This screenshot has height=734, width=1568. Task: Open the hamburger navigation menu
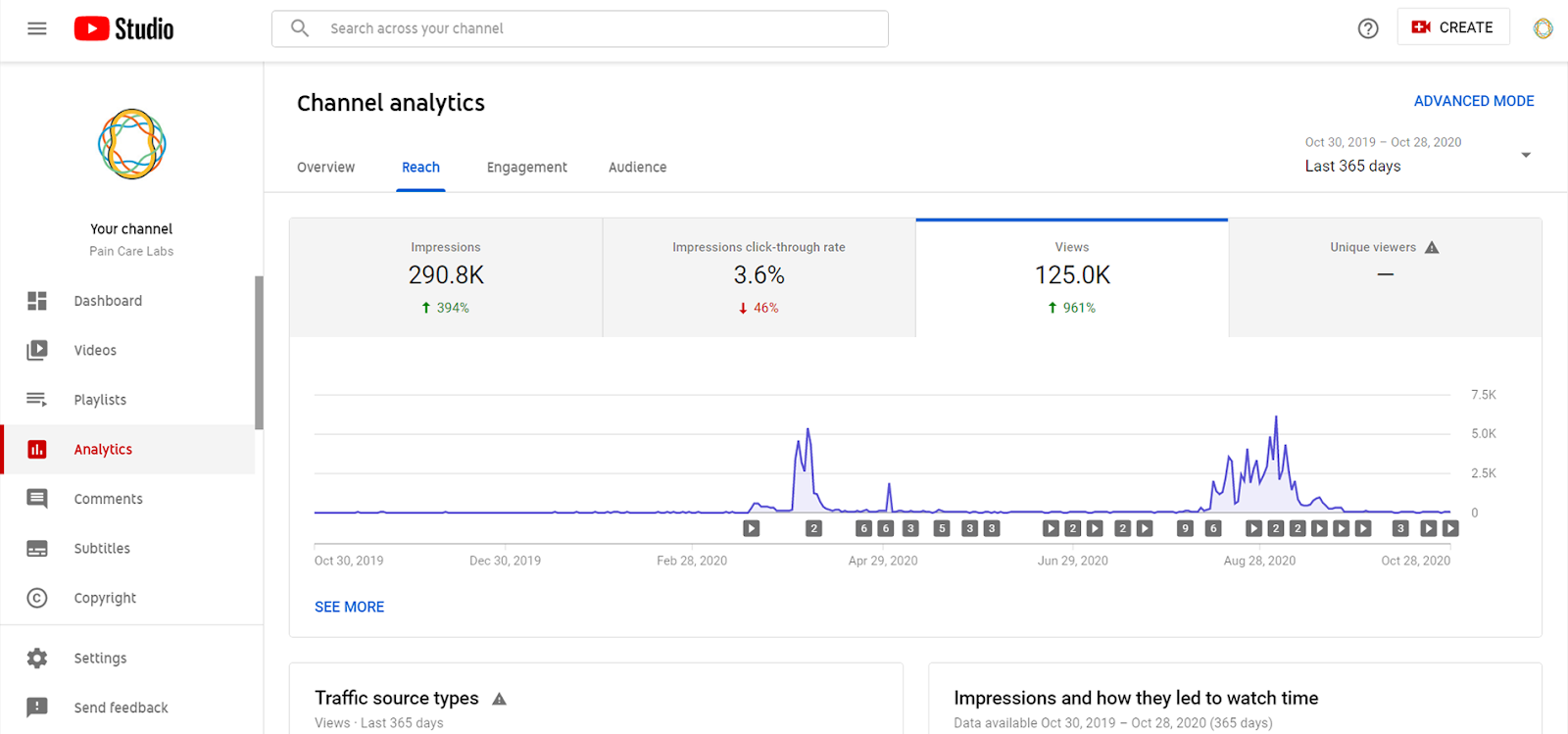37,28
